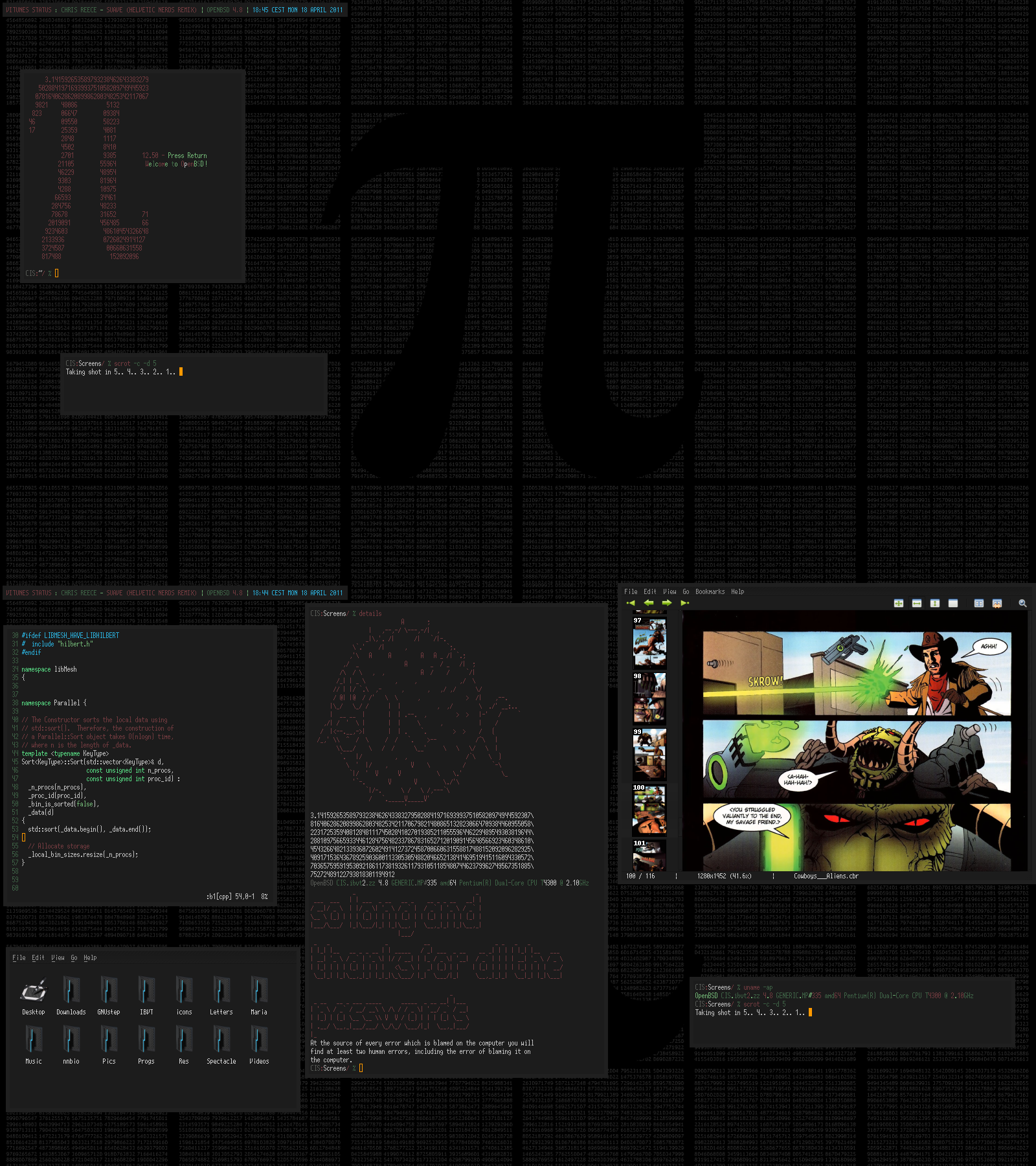
Task: Go to next page with green right arrow
Action: click(x=667, y=603)
